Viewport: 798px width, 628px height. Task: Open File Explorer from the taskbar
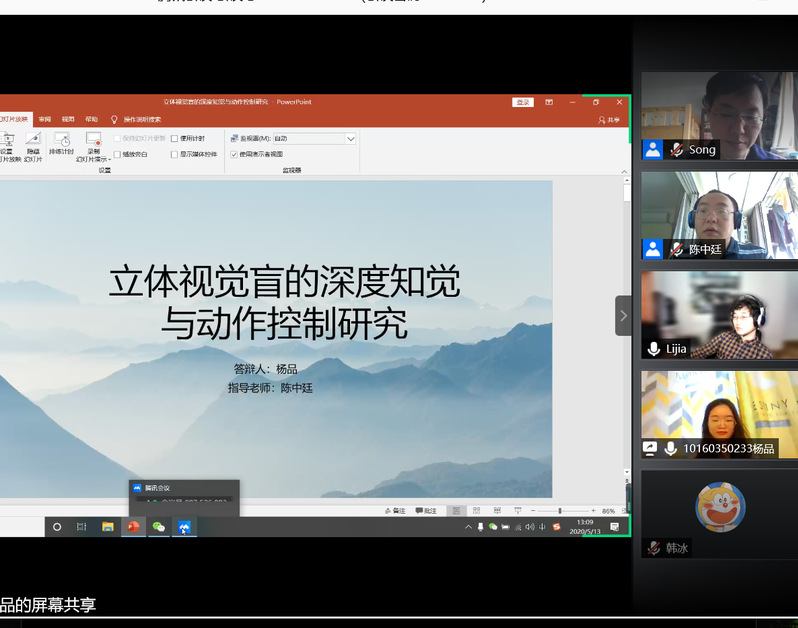108,526
